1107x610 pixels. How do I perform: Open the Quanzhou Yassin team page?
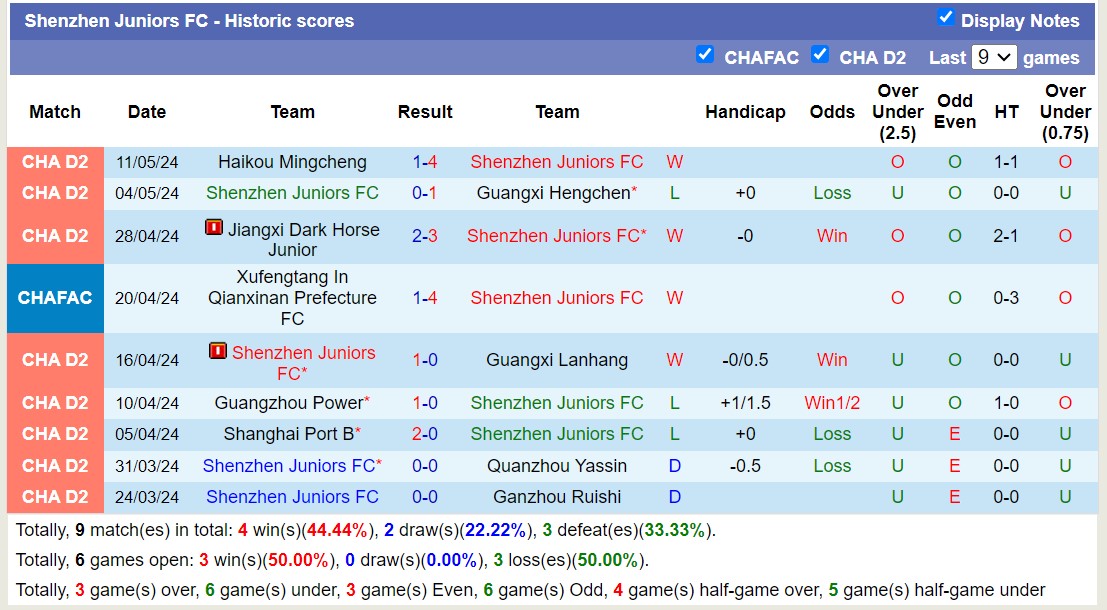click(x=556, y=465)
